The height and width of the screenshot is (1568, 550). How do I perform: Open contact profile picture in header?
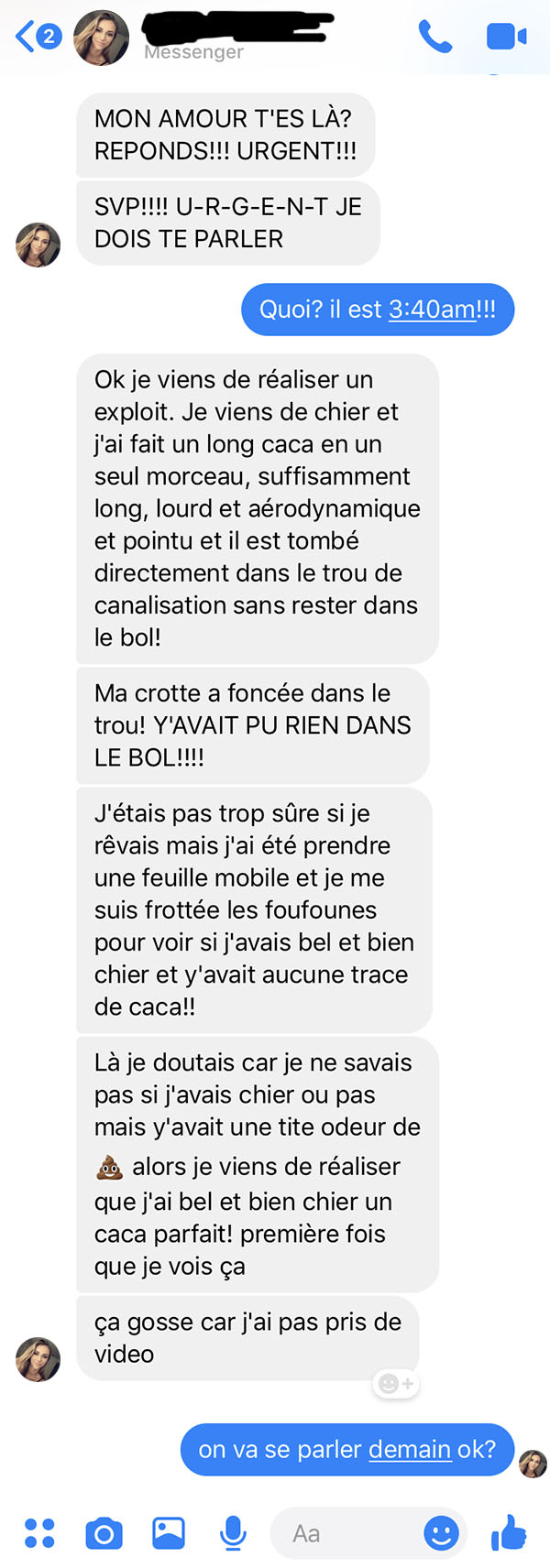tap(101, 38)
